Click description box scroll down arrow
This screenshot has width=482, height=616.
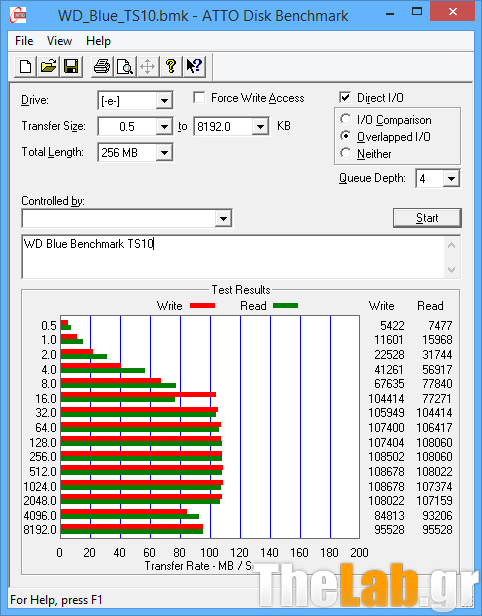[451, 270]
